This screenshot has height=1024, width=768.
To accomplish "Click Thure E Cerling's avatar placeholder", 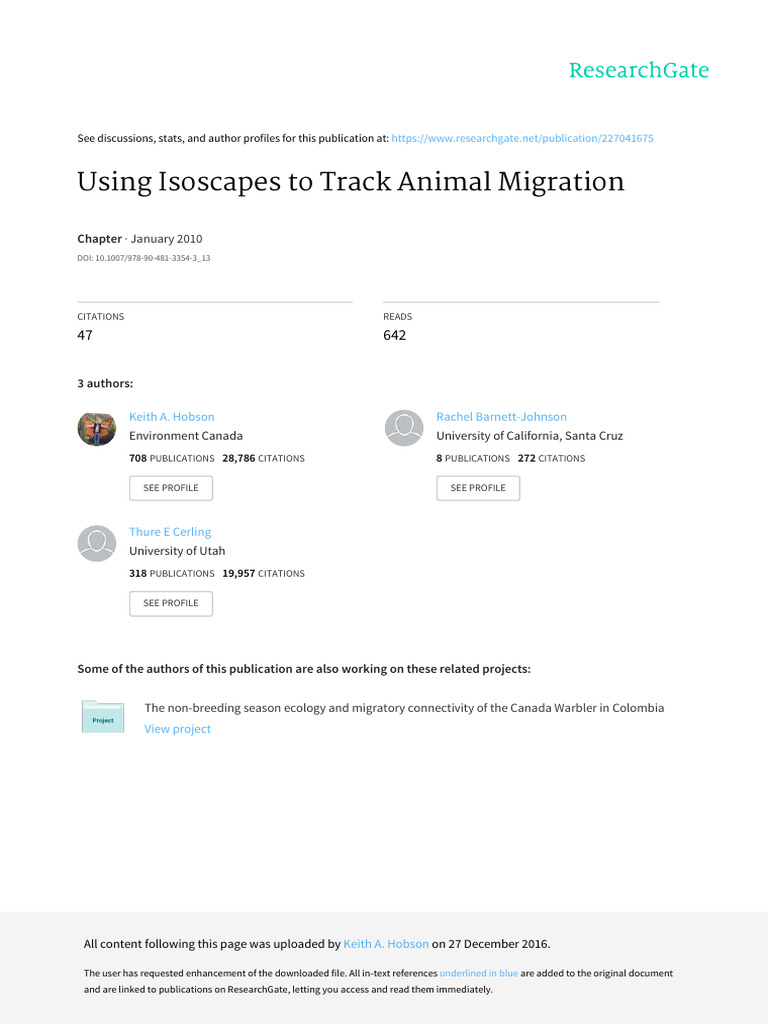I will 97,543.
